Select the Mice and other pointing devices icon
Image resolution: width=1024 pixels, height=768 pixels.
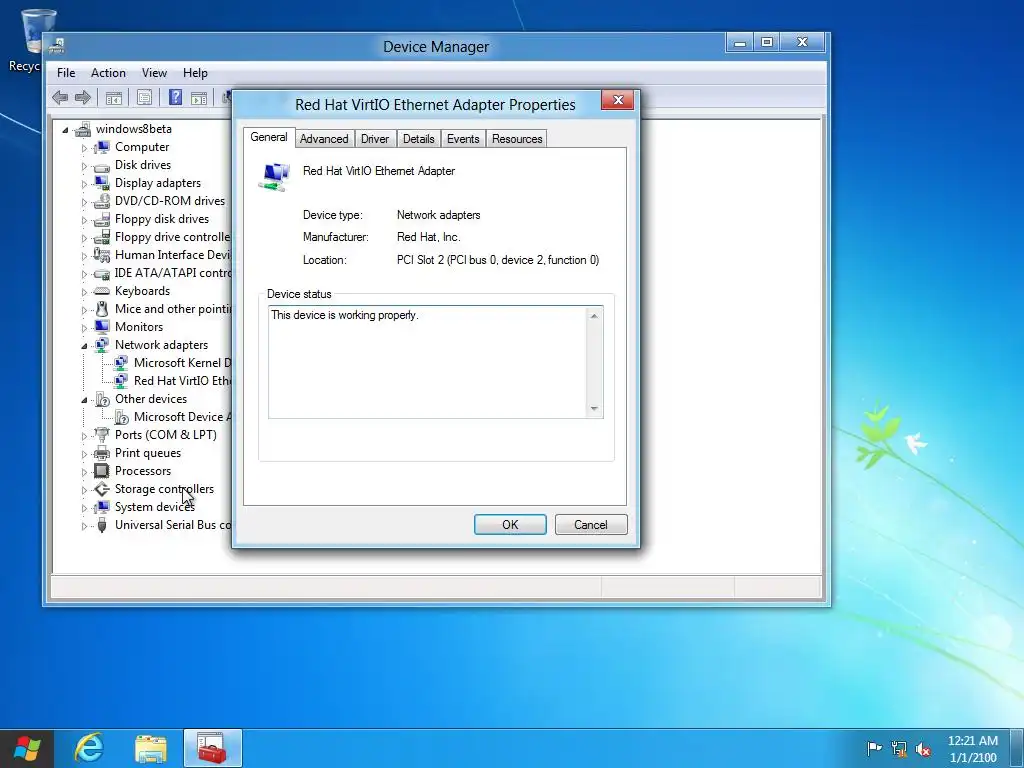tap(102, 309)
